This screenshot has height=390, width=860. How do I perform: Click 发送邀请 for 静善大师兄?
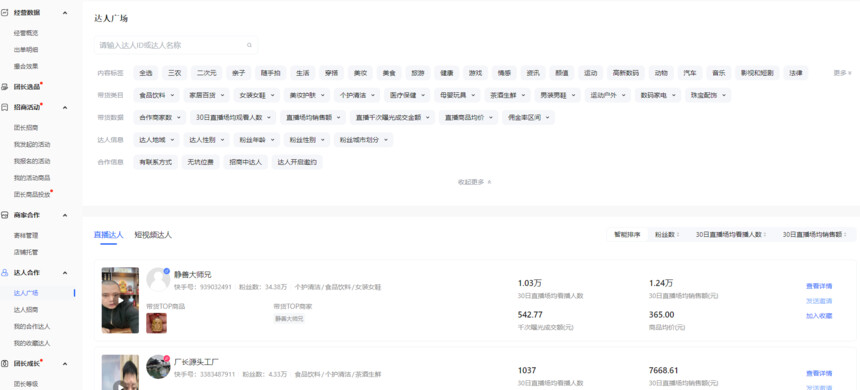[819, 301]
